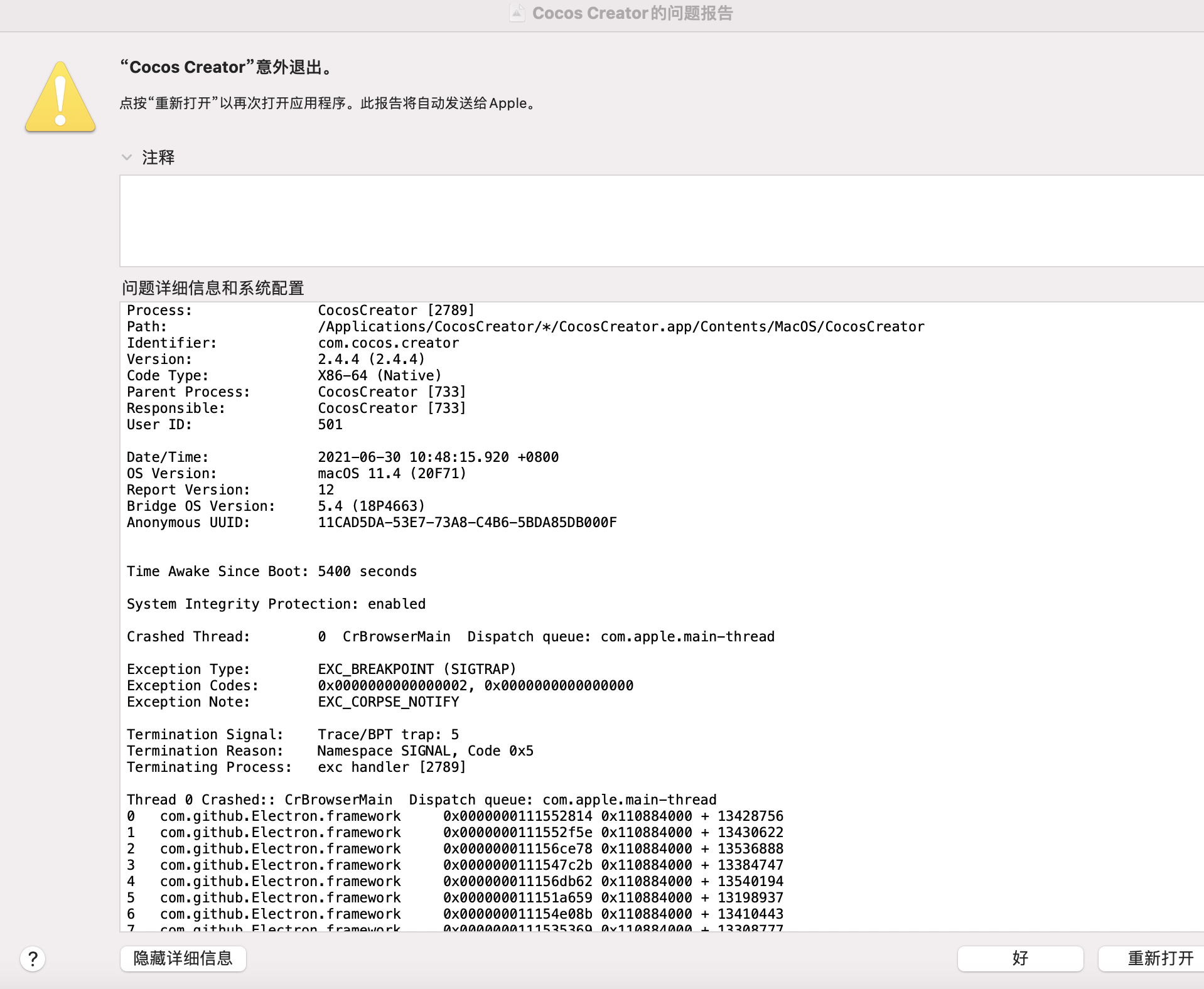Click the 好 button
Image resolution: width=1204 pixels, height=989 pixels.
click(x=1020, y=958)
